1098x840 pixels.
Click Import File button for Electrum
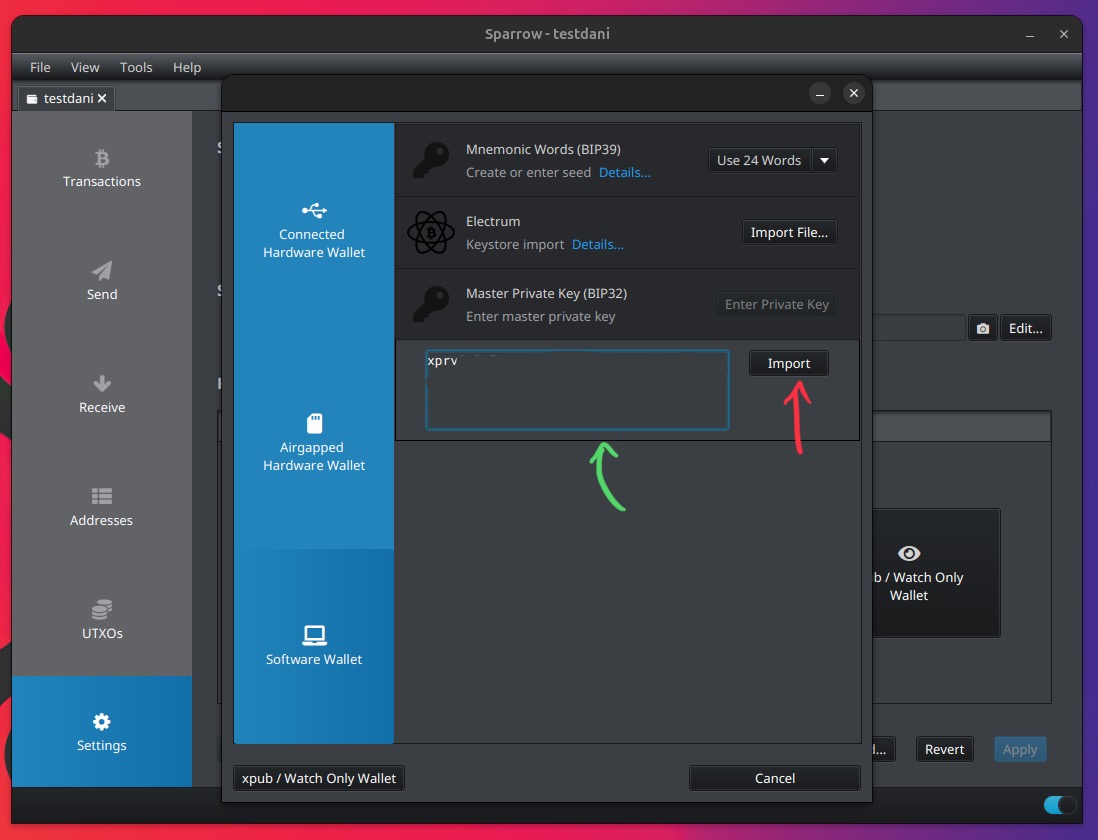coord(788,232)
